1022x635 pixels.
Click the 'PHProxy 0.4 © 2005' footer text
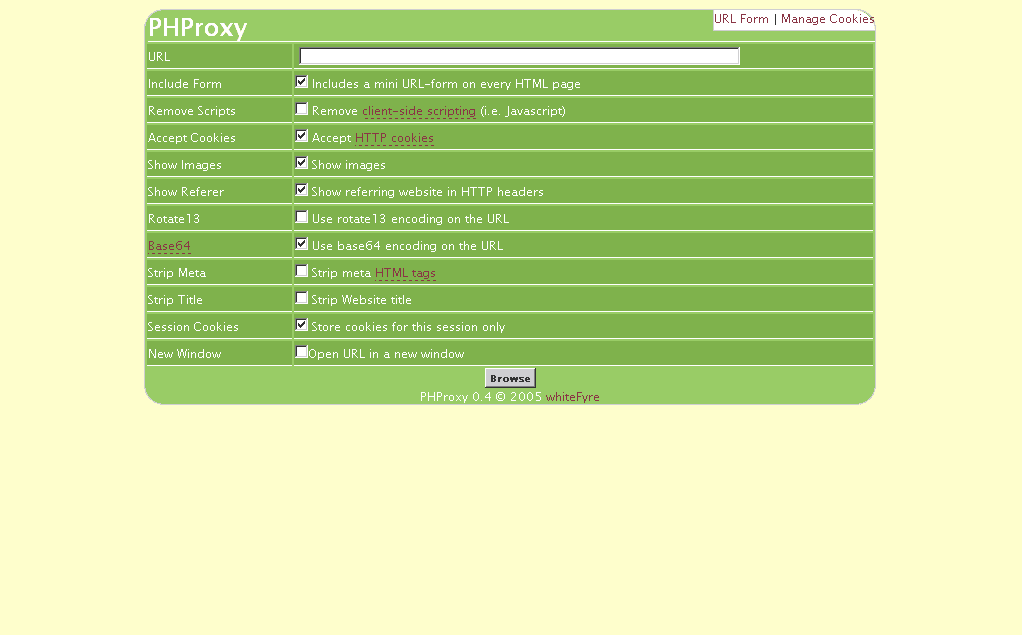point(481,397)
